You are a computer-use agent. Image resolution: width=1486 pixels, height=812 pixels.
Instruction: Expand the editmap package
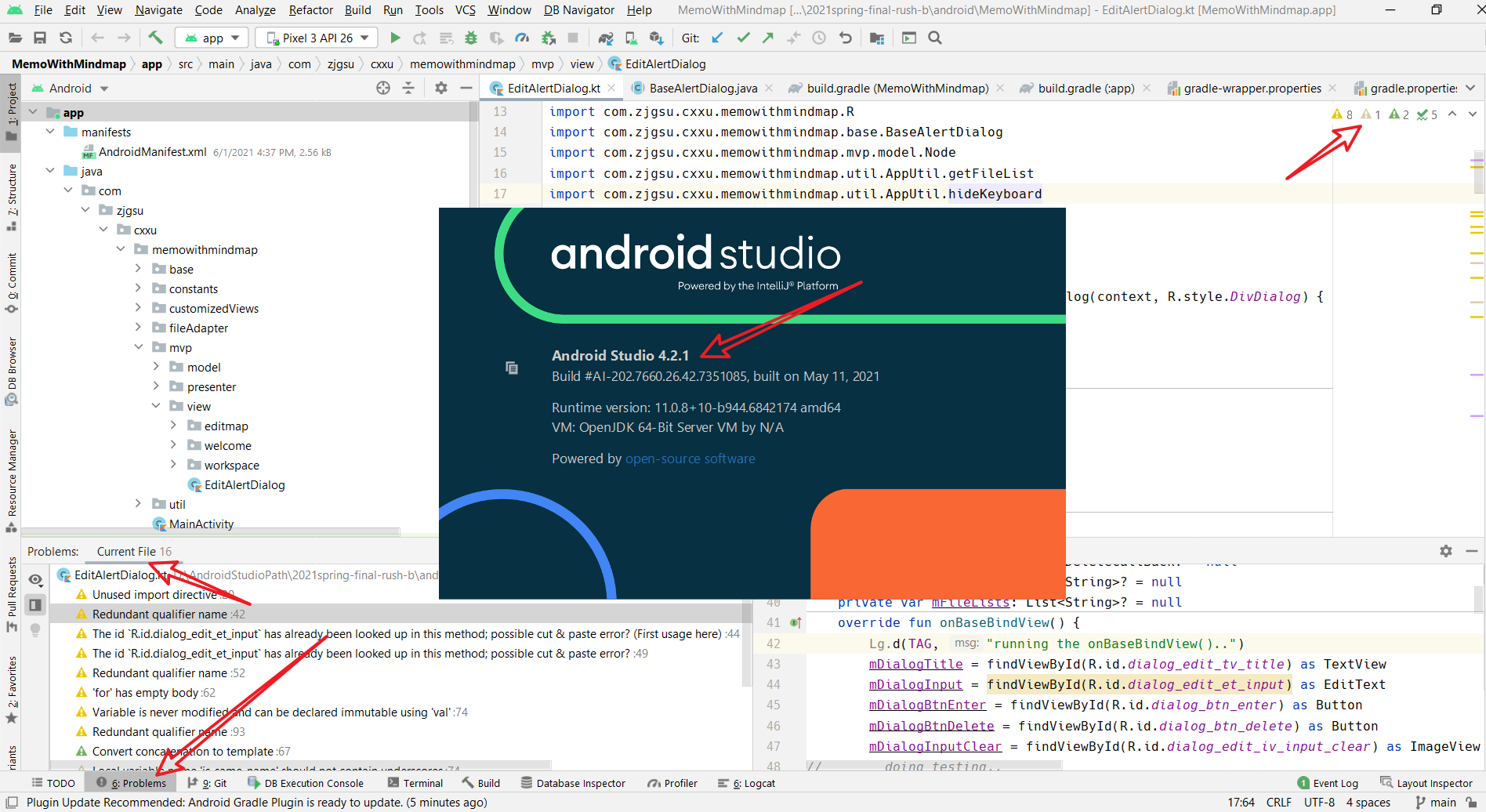174,426
